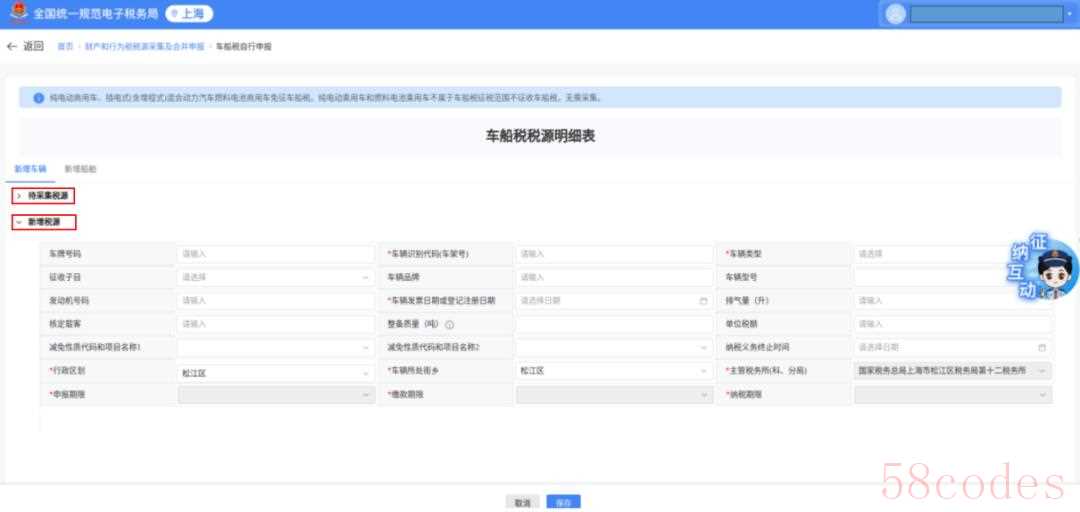Viewport: 1080px width, 512px height.
Task: Click the 取消 button
Action: click(x=522, y=502)
